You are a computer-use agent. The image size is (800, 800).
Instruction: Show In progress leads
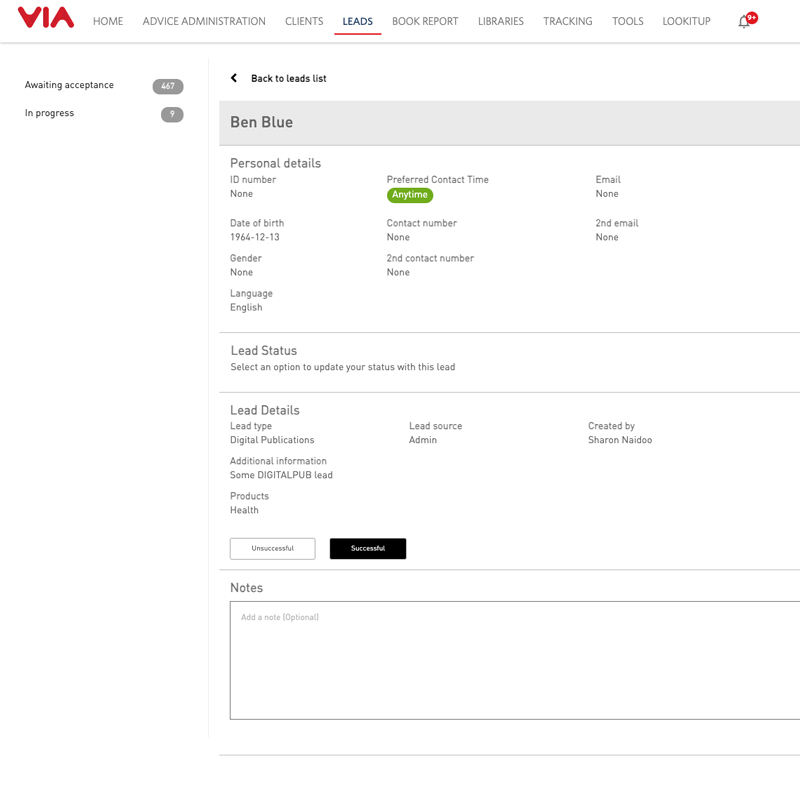49,113
